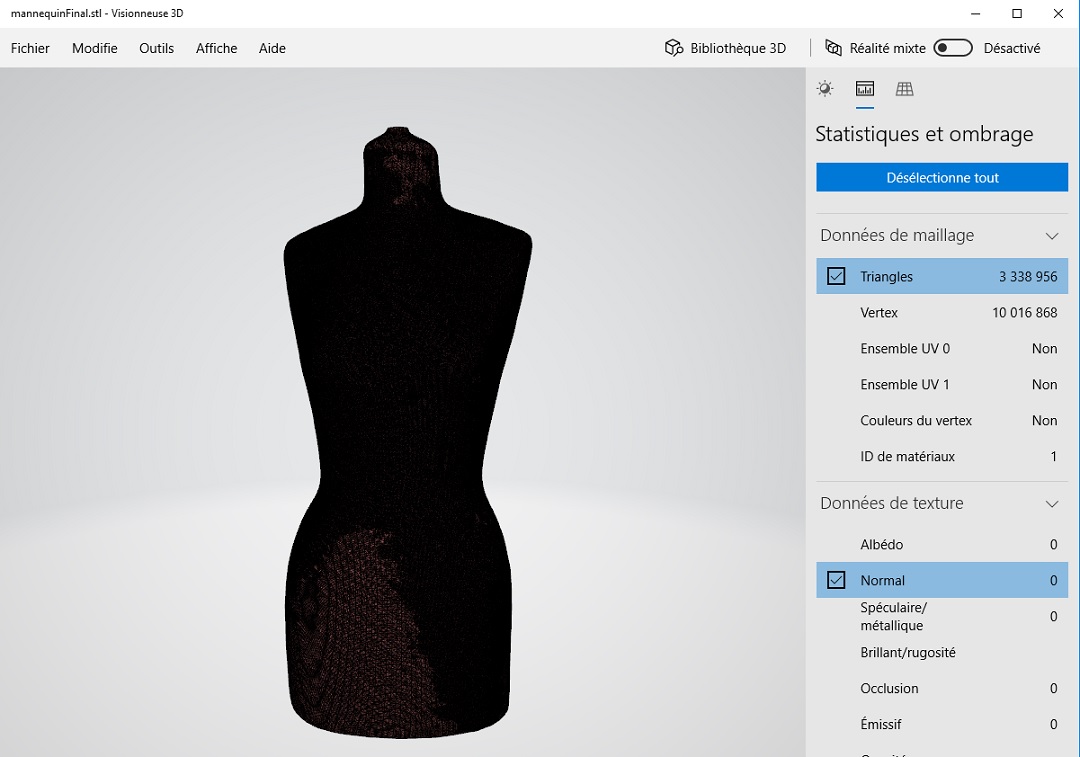1080x757 pixels.
Task: Select the Émissif texture row
Action: pyautogui.click(x=942, y=724)
